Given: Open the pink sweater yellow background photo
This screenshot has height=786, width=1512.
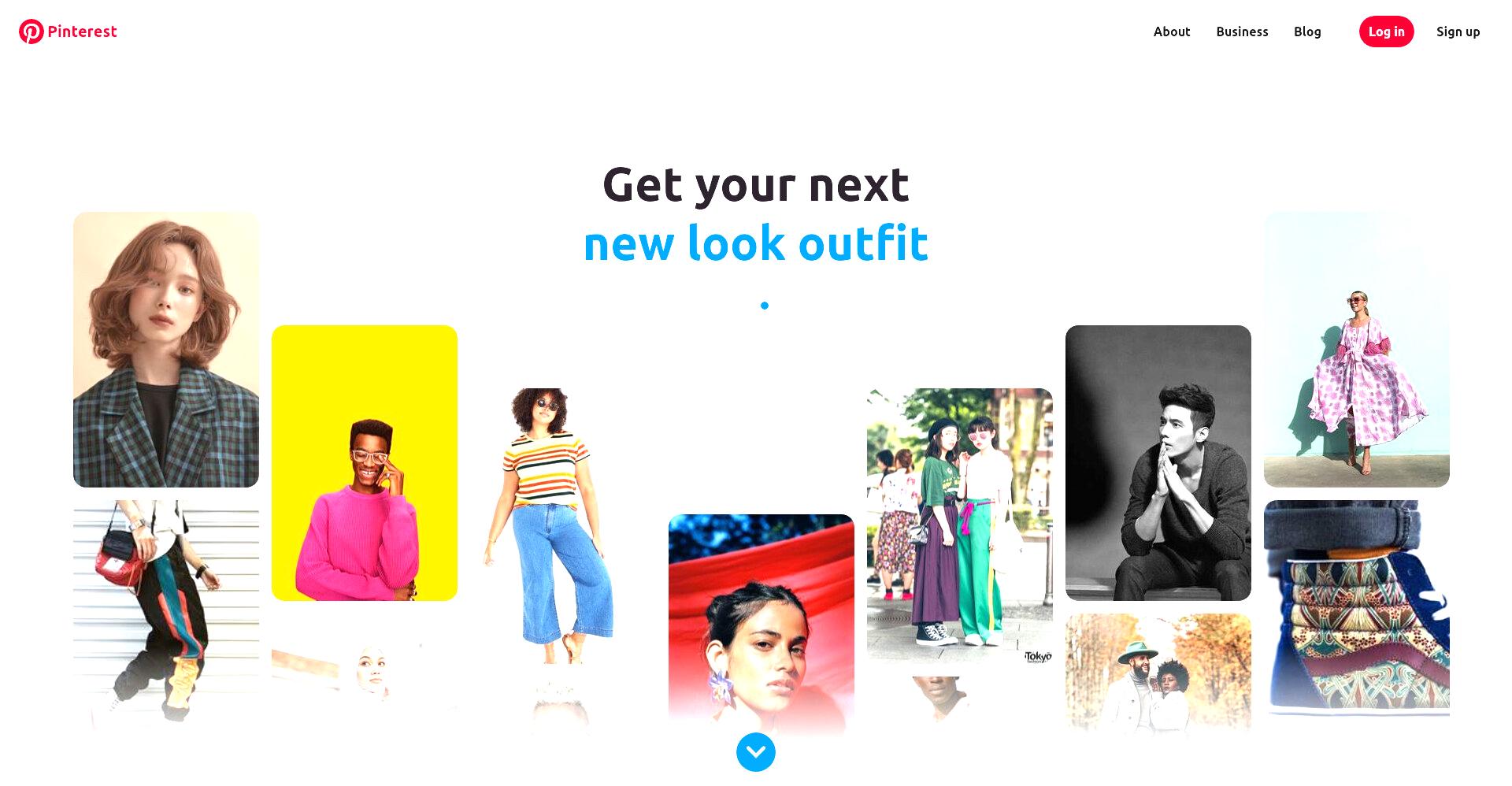Looking at the screenshot, I should click(x=365, y=463).
